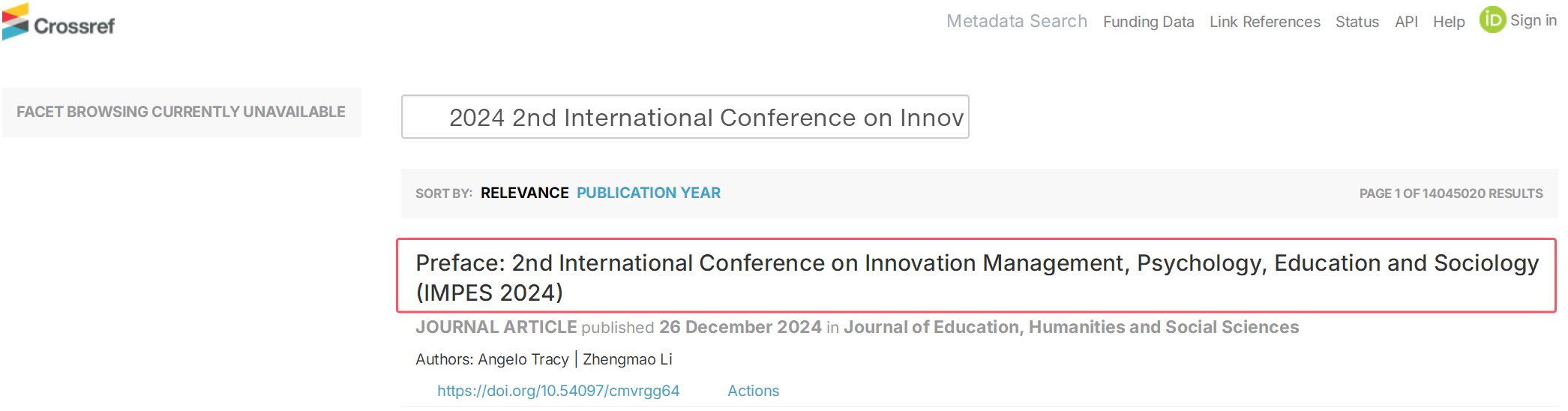Click the facet browsing unavailable notice

click(181, 112)
